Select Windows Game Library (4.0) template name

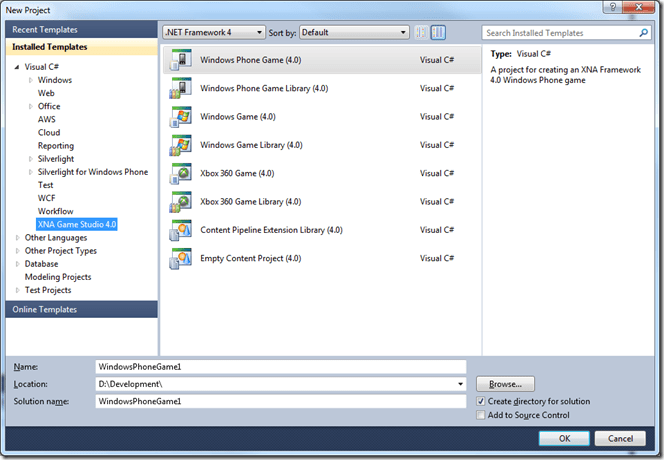click(251, 145)
